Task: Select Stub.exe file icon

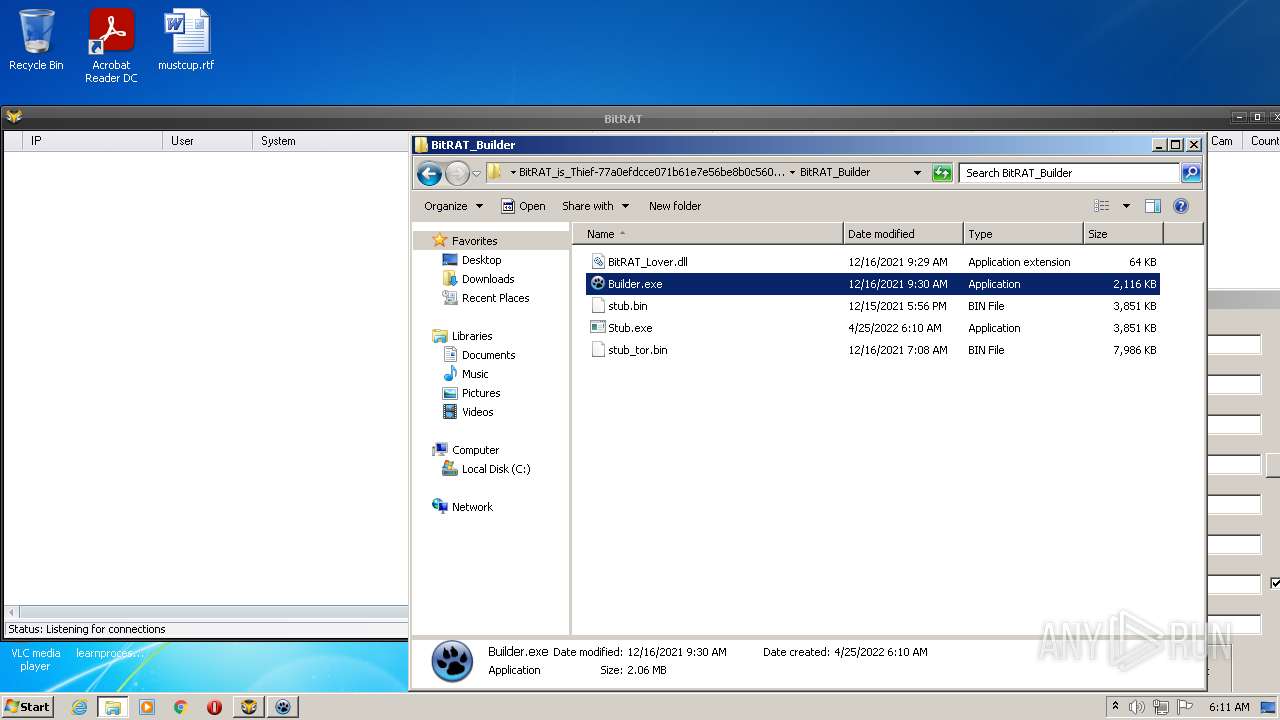Action: coord(598,328)
